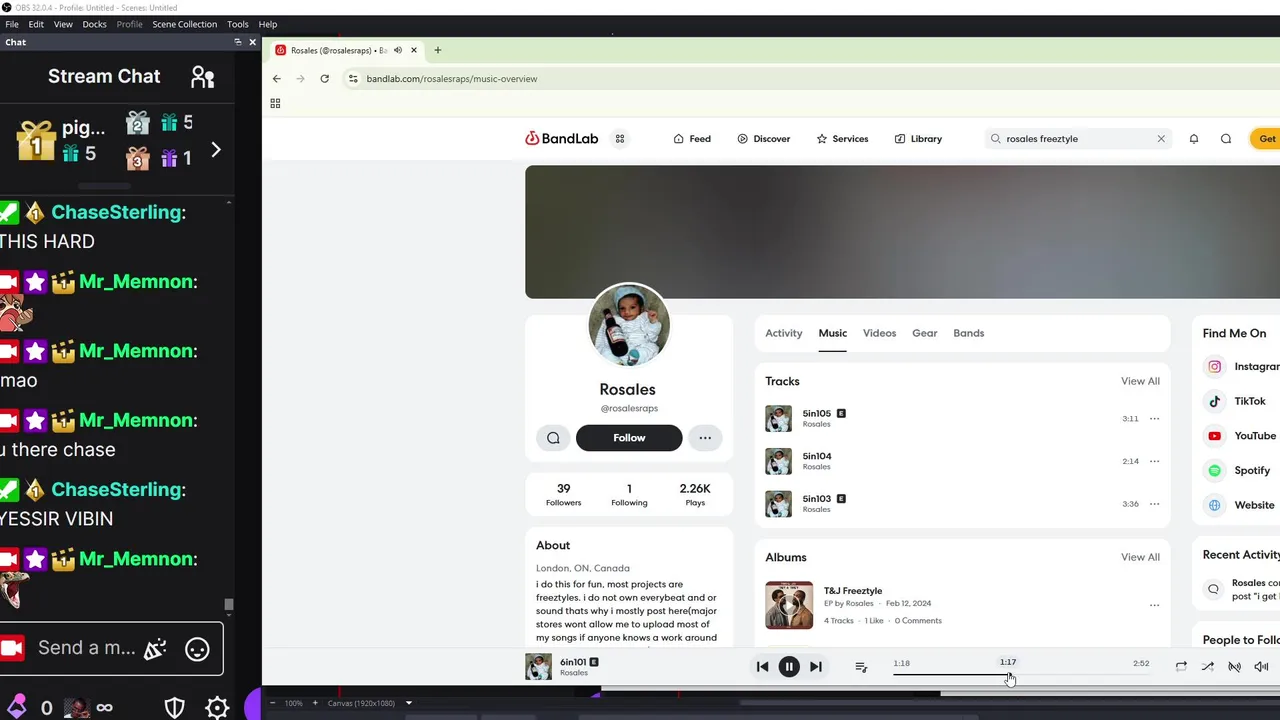Switch to the Gear tab

point(925,333)
